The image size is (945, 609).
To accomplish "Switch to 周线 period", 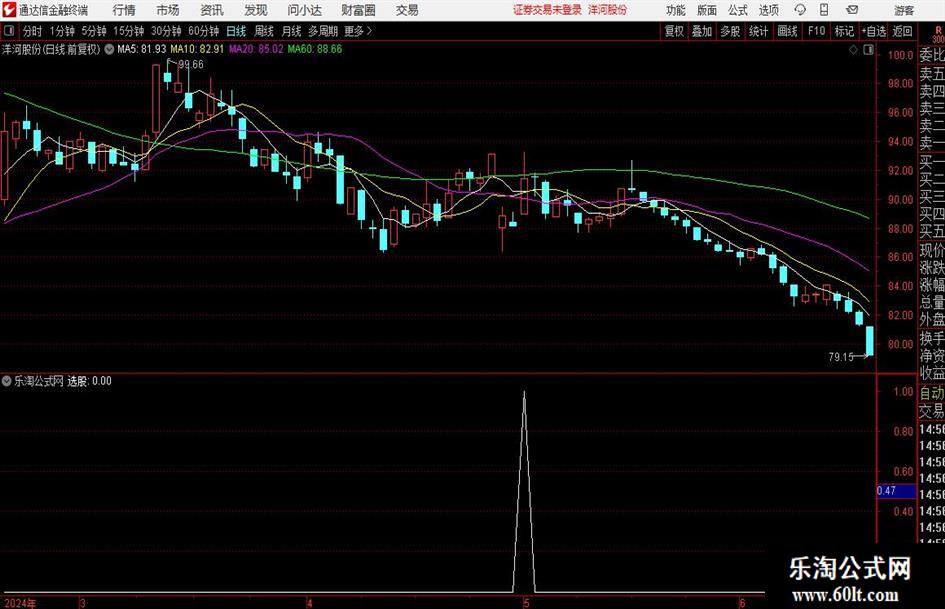I will [x=263, y=31].
